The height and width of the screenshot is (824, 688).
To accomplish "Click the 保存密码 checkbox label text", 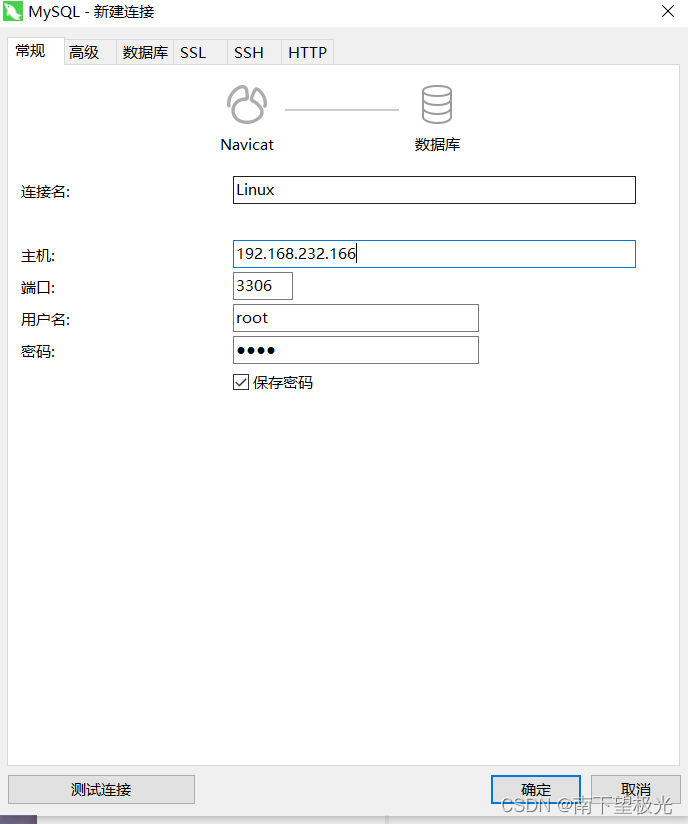I will [283, 383].
